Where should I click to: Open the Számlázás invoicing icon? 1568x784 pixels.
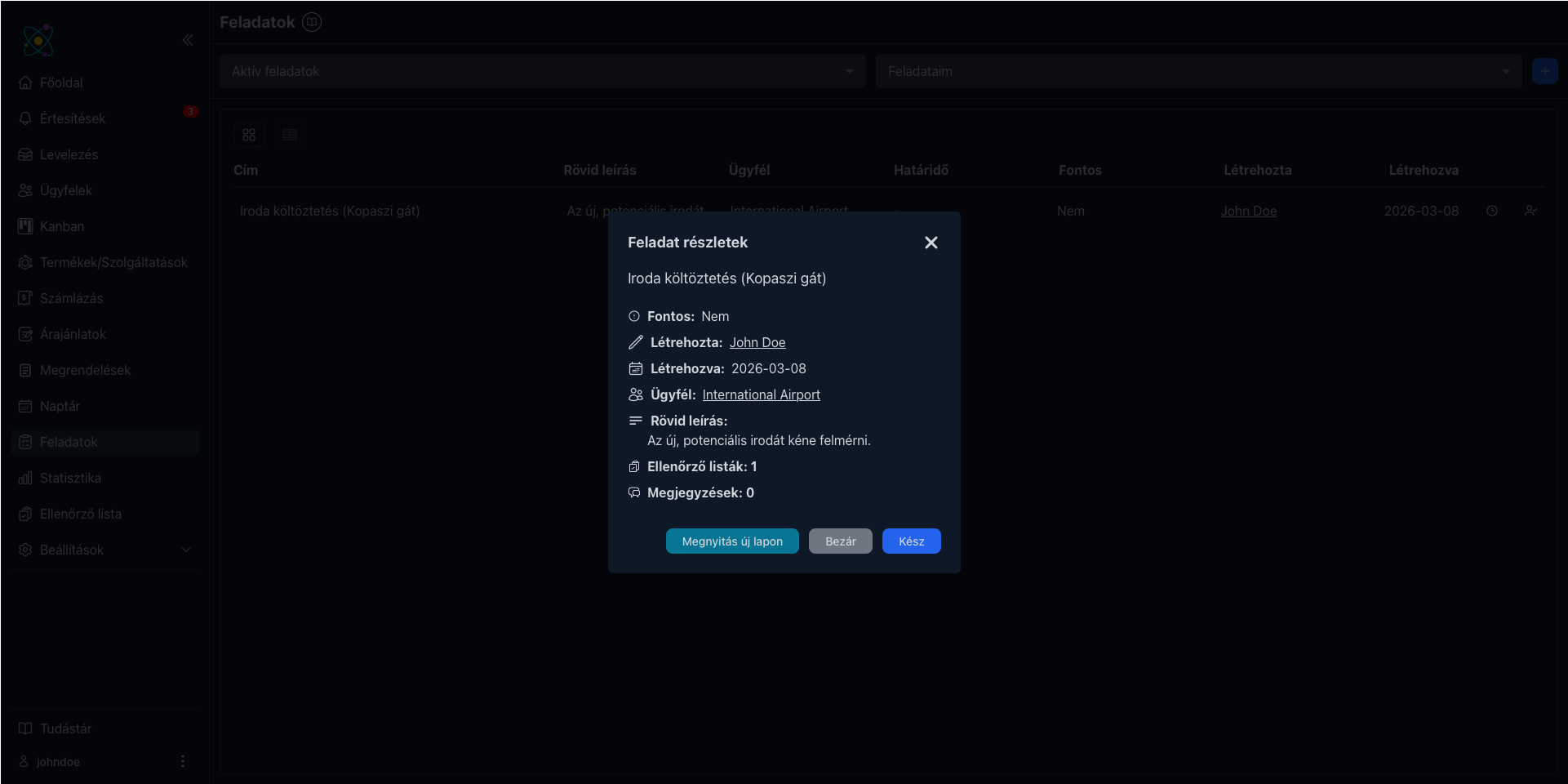tap(24, 297)
